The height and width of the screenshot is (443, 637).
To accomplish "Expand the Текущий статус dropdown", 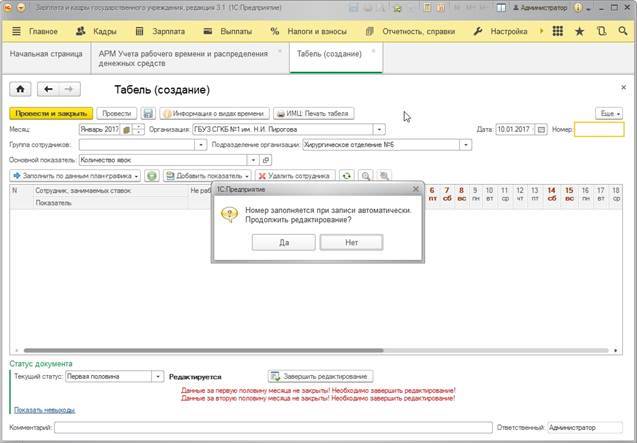I will tap(156, 376).
